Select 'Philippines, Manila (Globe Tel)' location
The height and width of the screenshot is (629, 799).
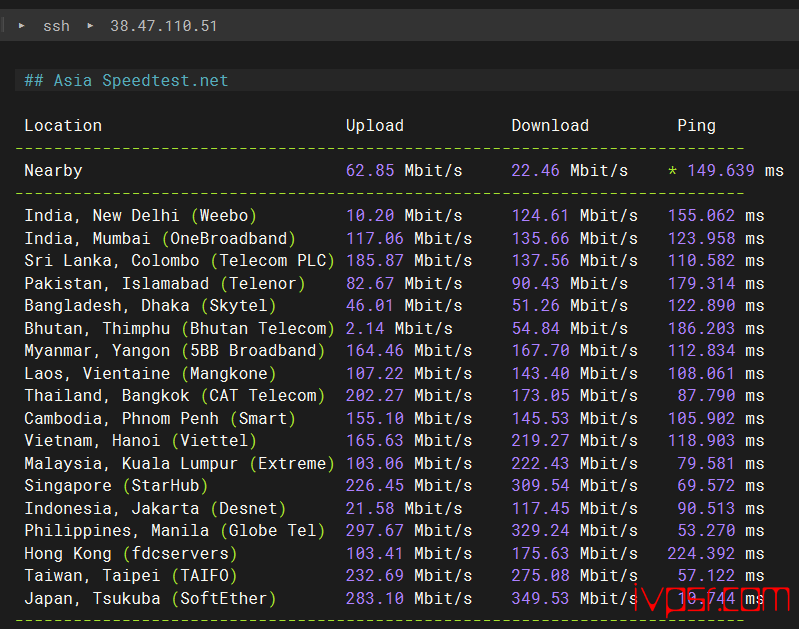click(175, 531)
